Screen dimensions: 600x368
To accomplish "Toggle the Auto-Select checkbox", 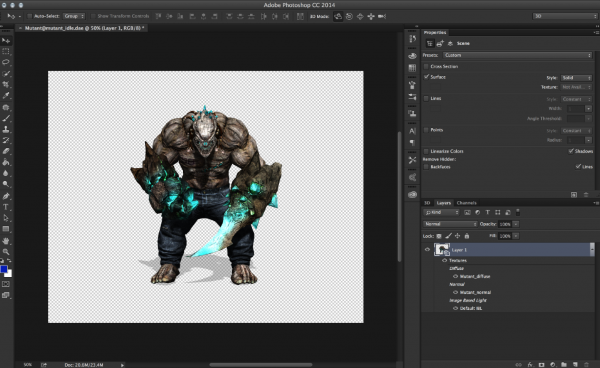I will tap(29, 16).
